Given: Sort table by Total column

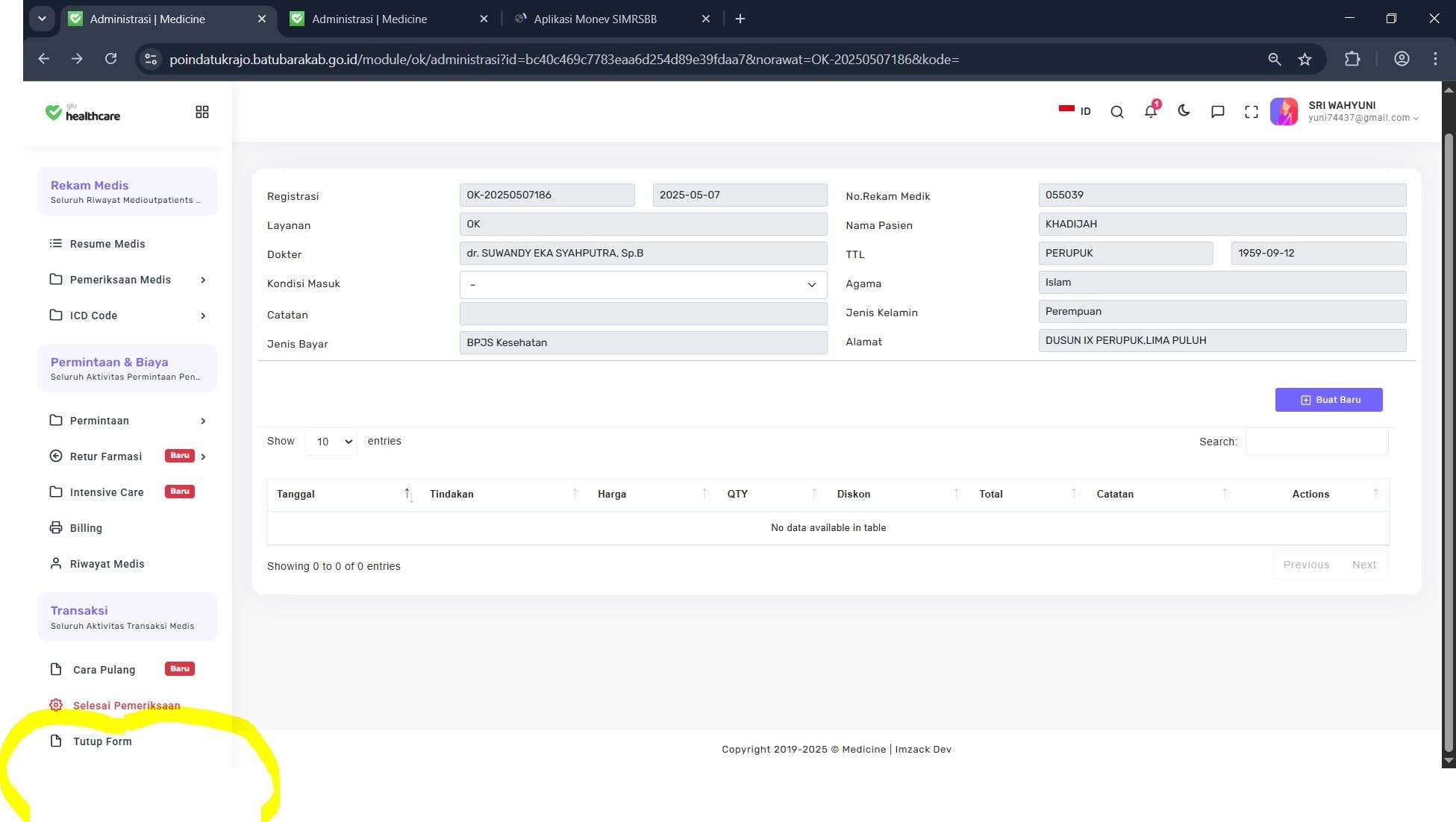Looking at the screenshot, I should (x=1028, y=495).
